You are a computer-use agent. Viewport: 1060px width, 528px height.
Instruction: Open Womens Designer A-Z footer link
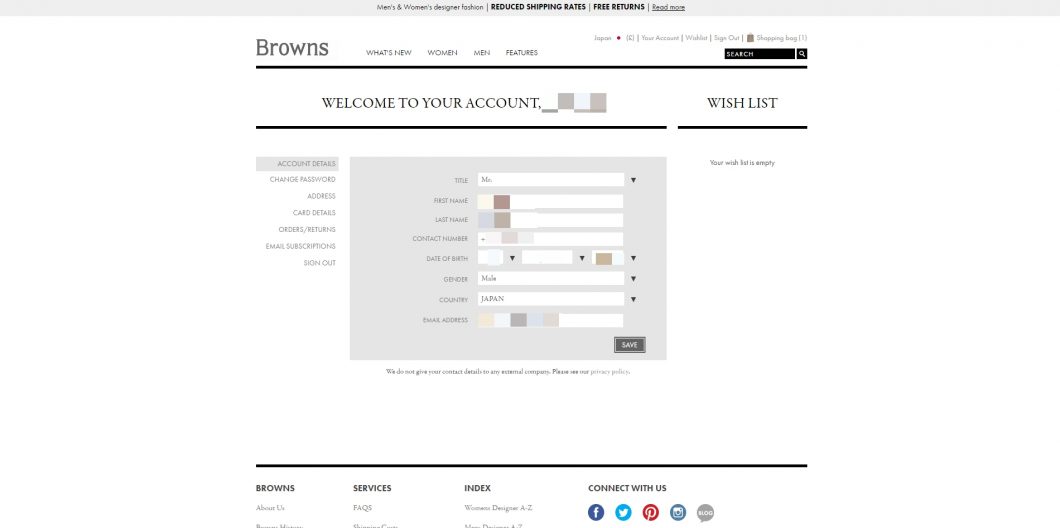tap(498, 508)
